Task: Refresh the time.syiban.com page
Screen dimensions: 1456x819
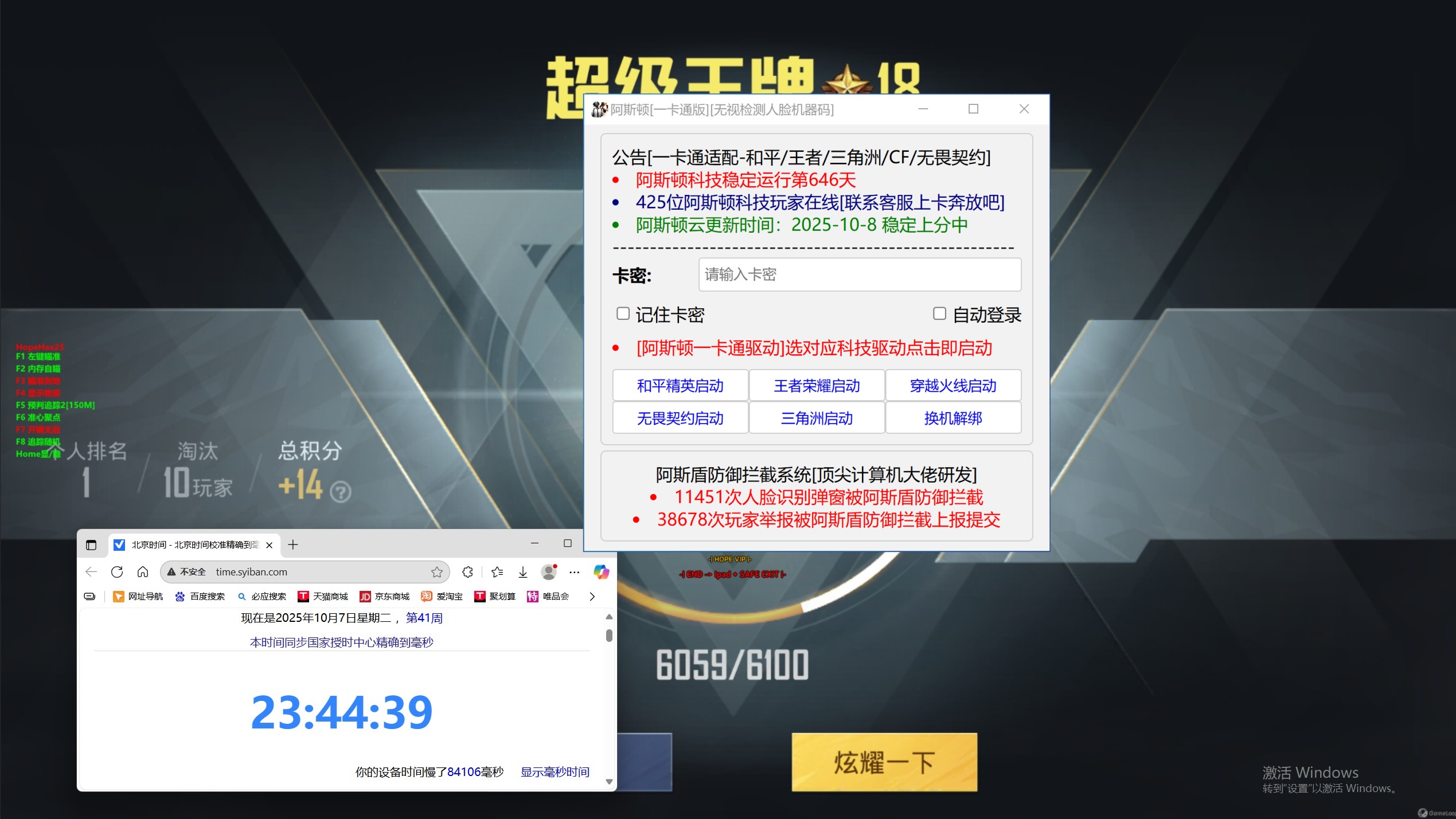Action: coord(117,571)
